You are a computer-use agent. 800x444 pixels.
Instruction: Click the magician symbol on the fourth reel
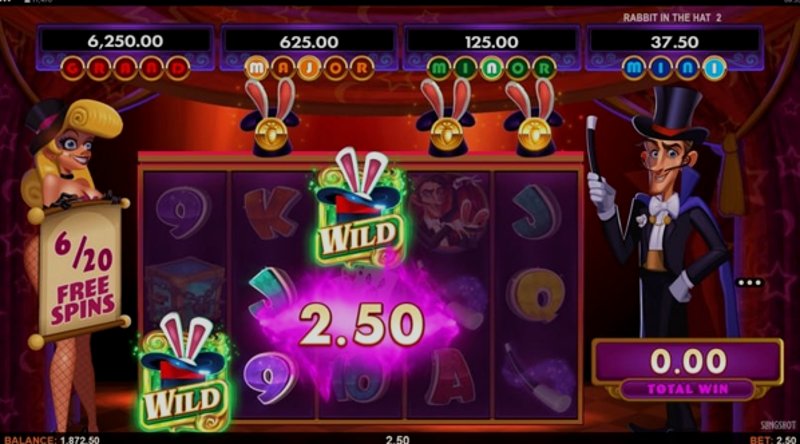coord(449,212)
